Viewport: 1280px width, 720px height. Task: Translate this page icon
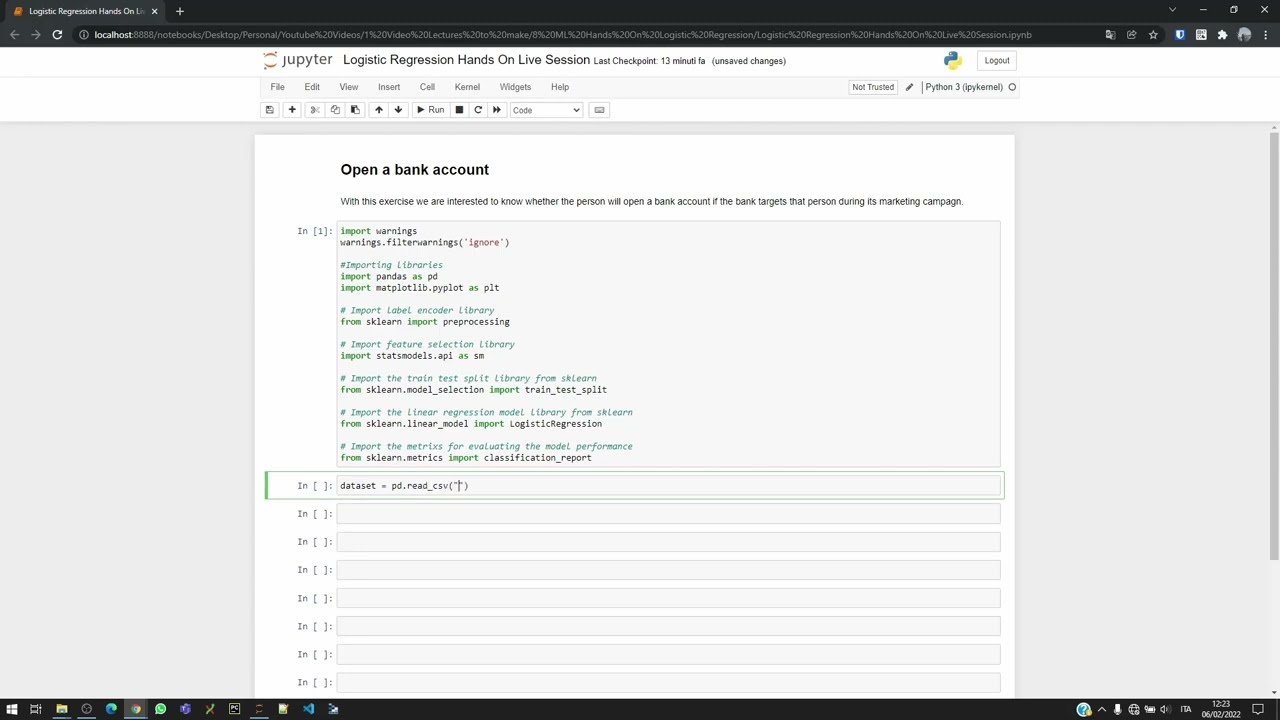(1110, 35)
